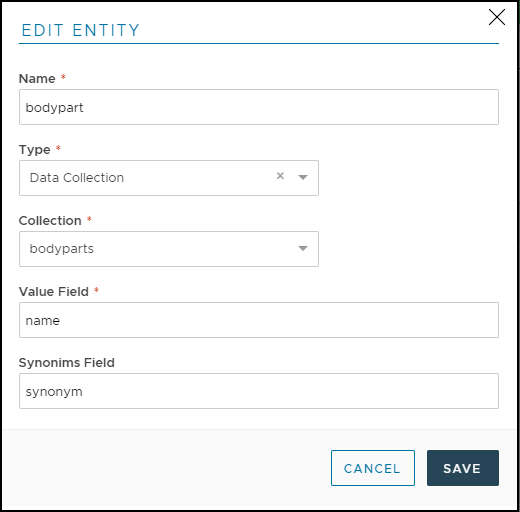Focus the Synonims Field input containing synonym
The height and width of the screenshot is (512, 520).
pos(259,391)
